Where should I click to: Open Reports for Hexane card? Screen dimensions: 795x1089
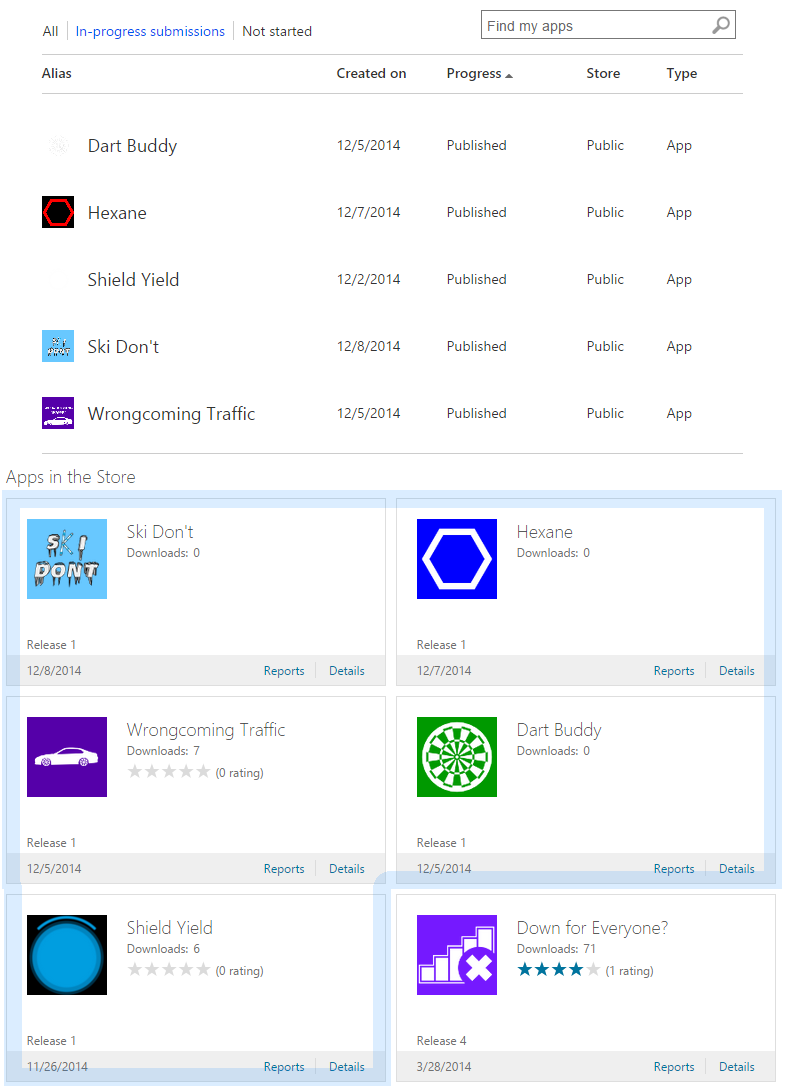tap(674, 671)
